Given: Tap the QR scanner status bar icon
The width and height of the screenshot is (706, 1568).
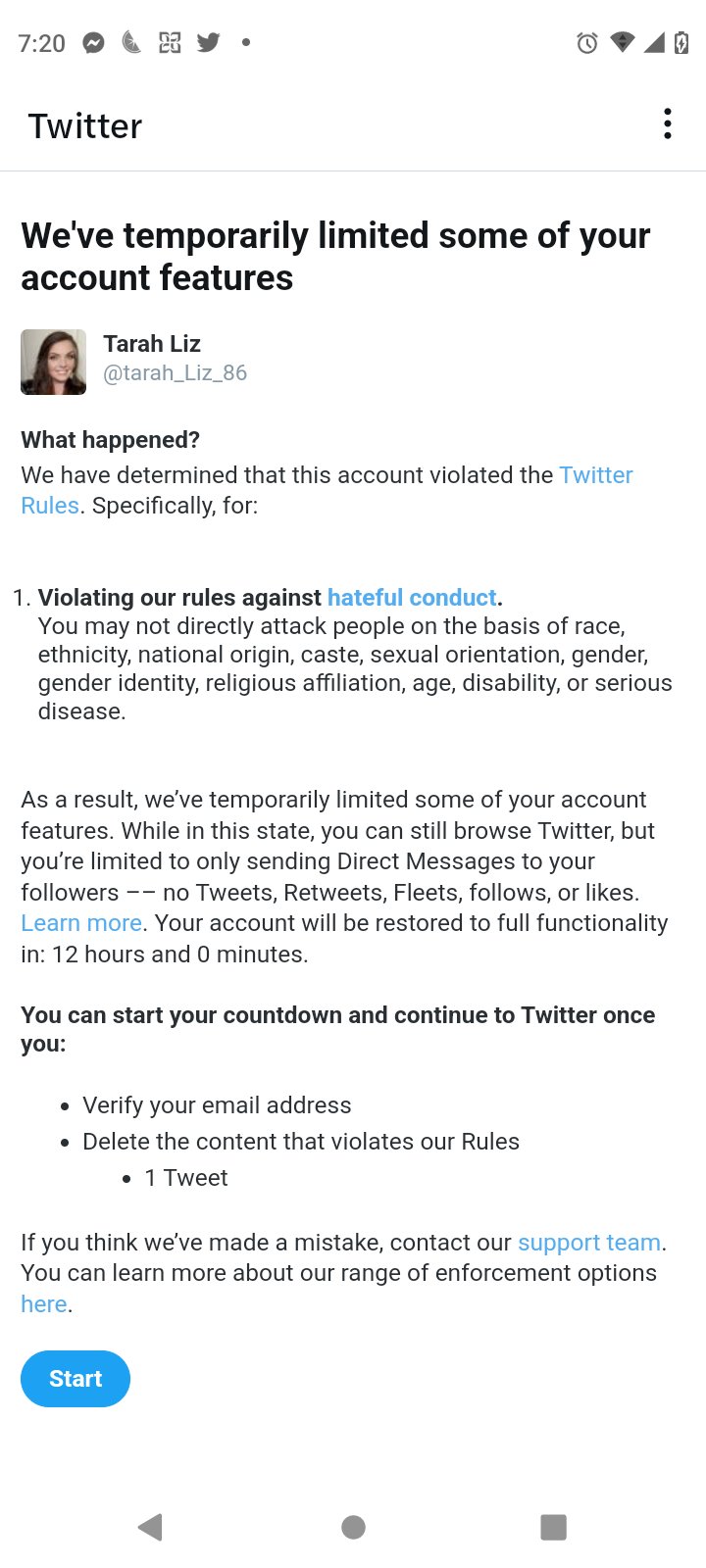Looking at the screenshot, I should tap(170, 42).
